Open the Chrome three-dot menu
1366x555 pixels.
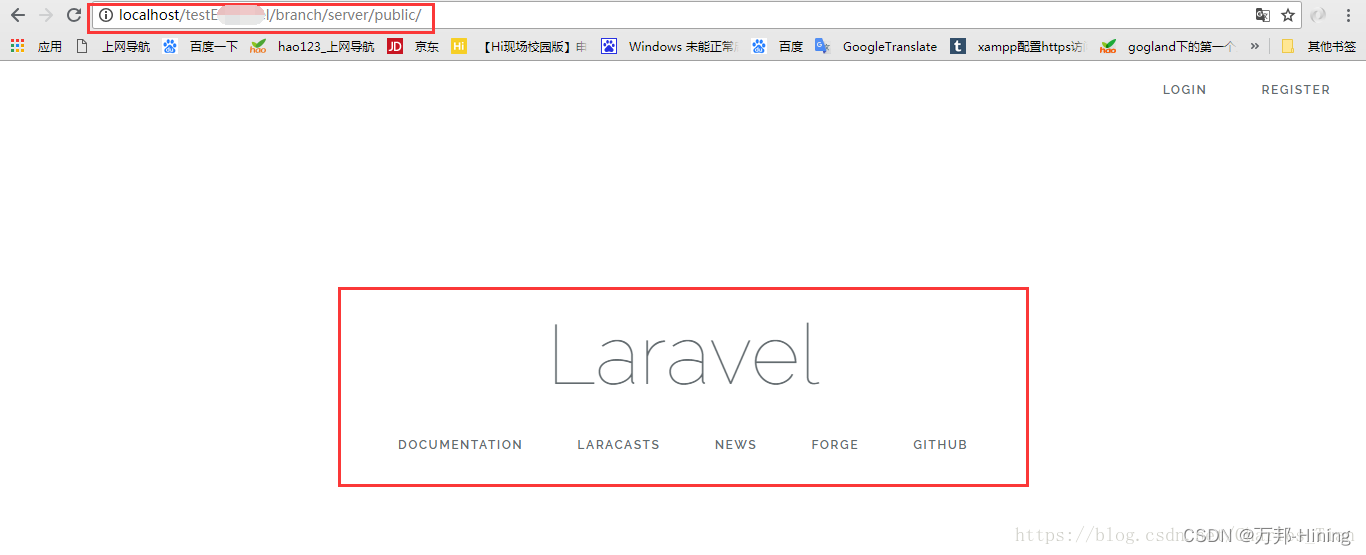[1348, 15]
